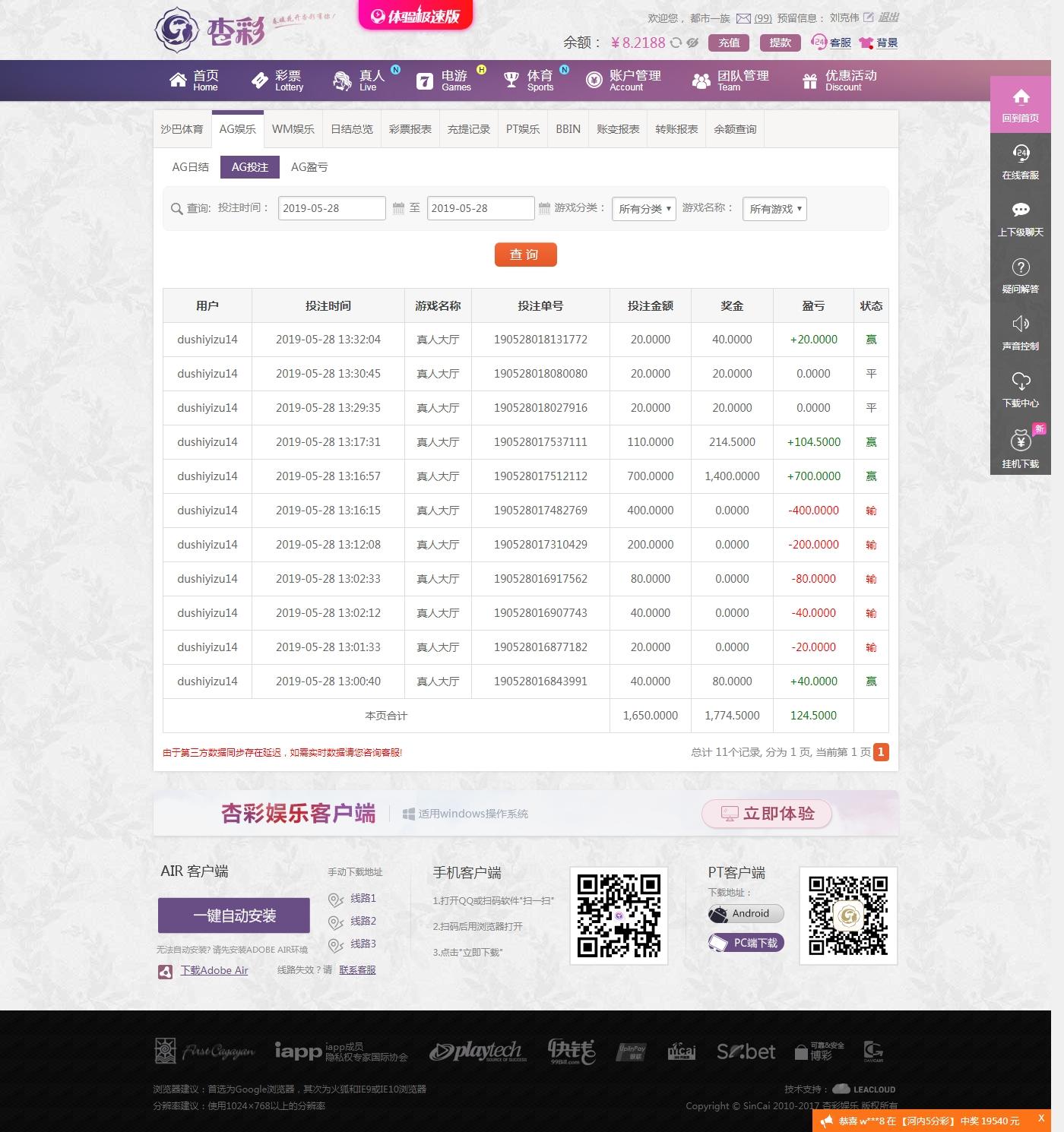The width and height of the screenshot is (1064, 1132).
Task: Toggle 声音控制 speaker in sidebar
Action: click(1021, 332)
